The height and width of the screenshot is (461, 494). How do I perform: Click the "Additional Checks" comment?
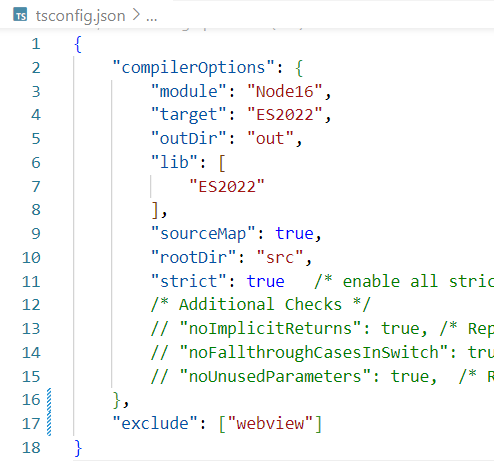coord(260,305)
